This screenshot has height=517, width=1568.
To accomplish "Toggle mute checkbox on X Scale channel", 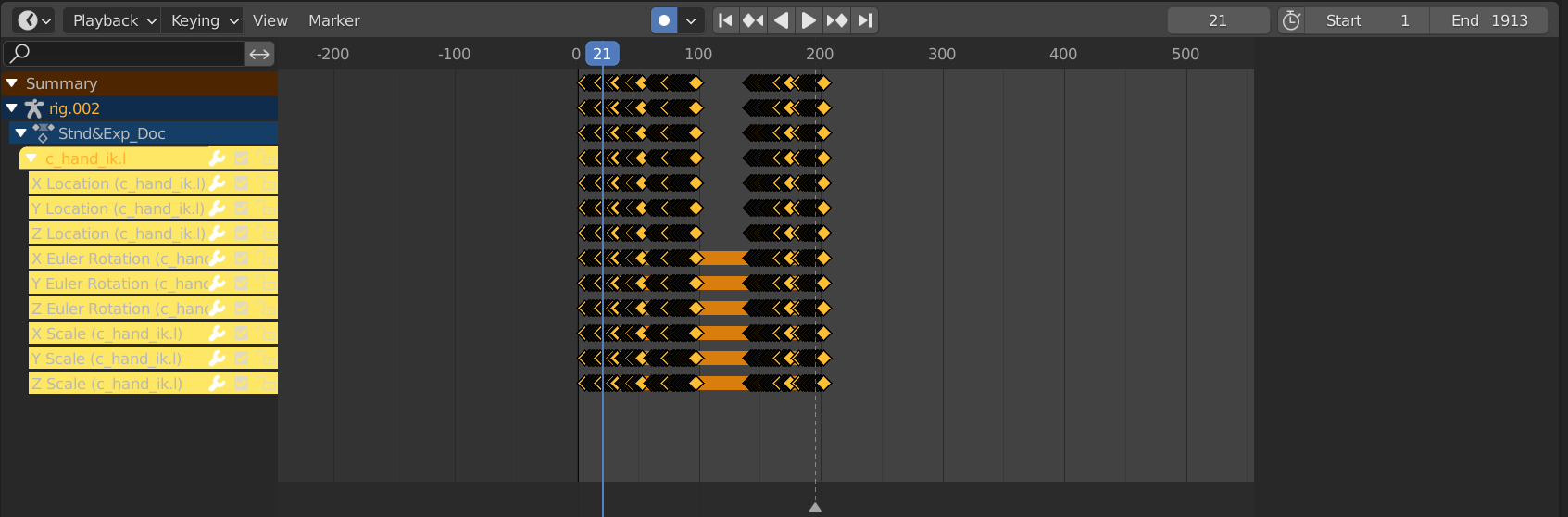I will tap(242, 334).
